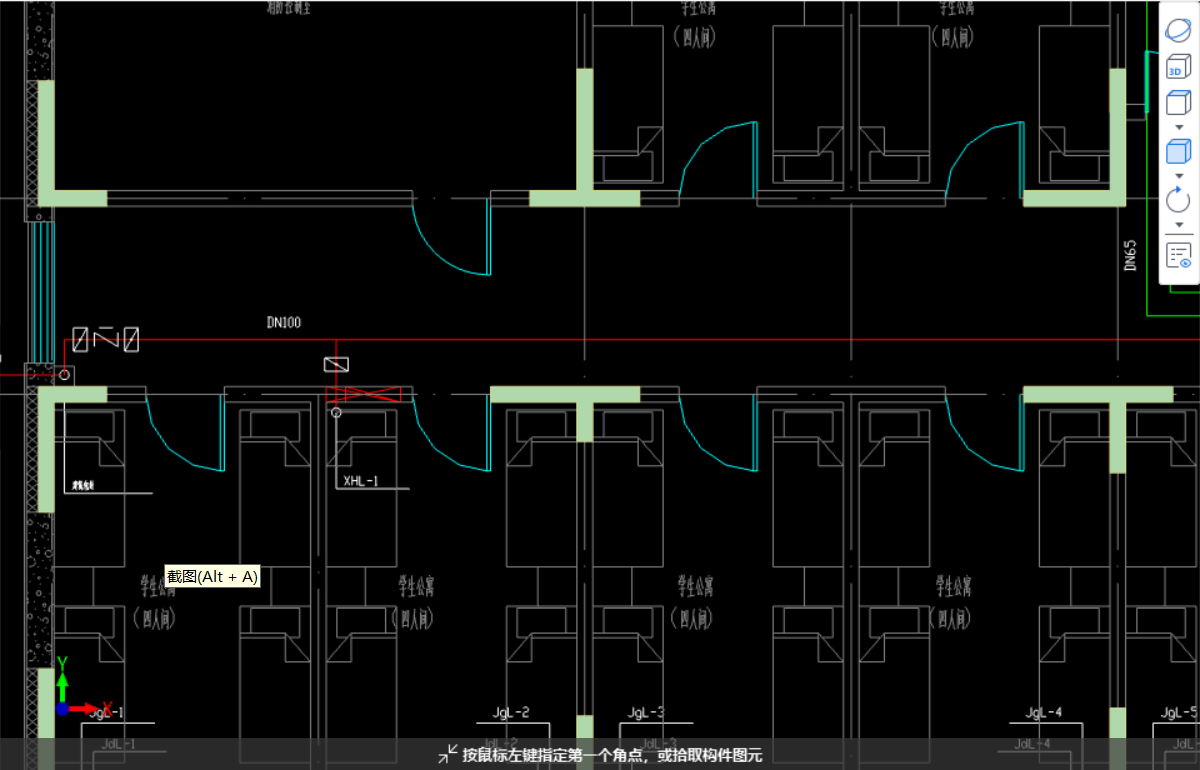The width and height of the screenshot is (1200, 770).
Task: Pick the XHL-1 riser label
Action: point(360,481)
